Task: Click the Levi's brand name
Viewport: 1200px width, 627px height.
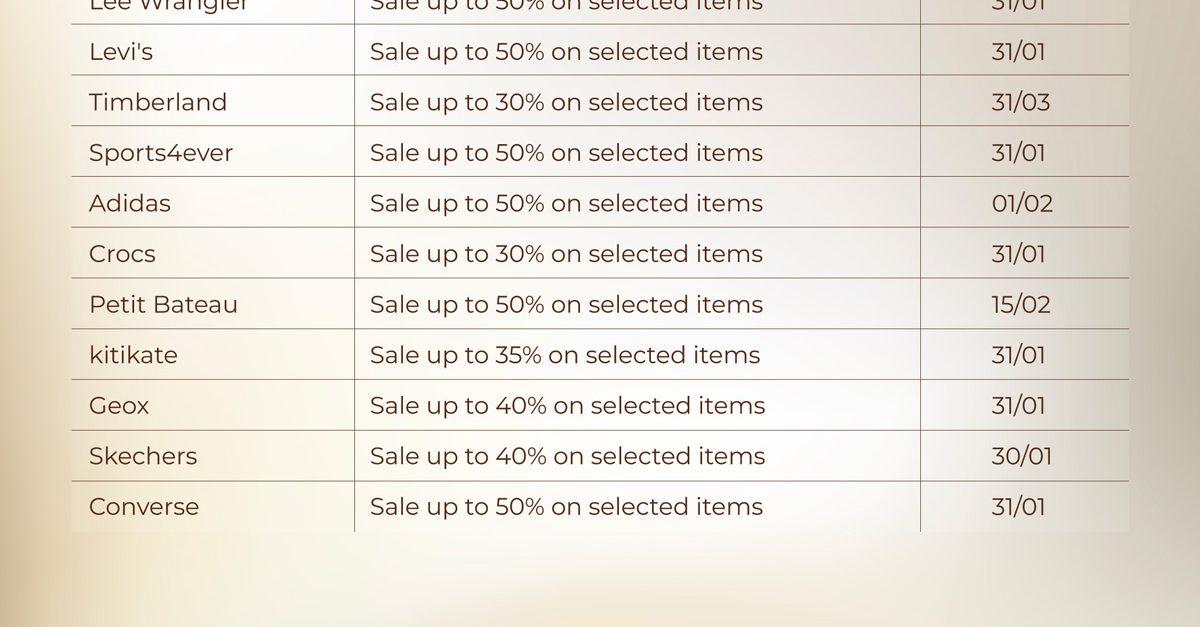Action: (x=121, y=52)
